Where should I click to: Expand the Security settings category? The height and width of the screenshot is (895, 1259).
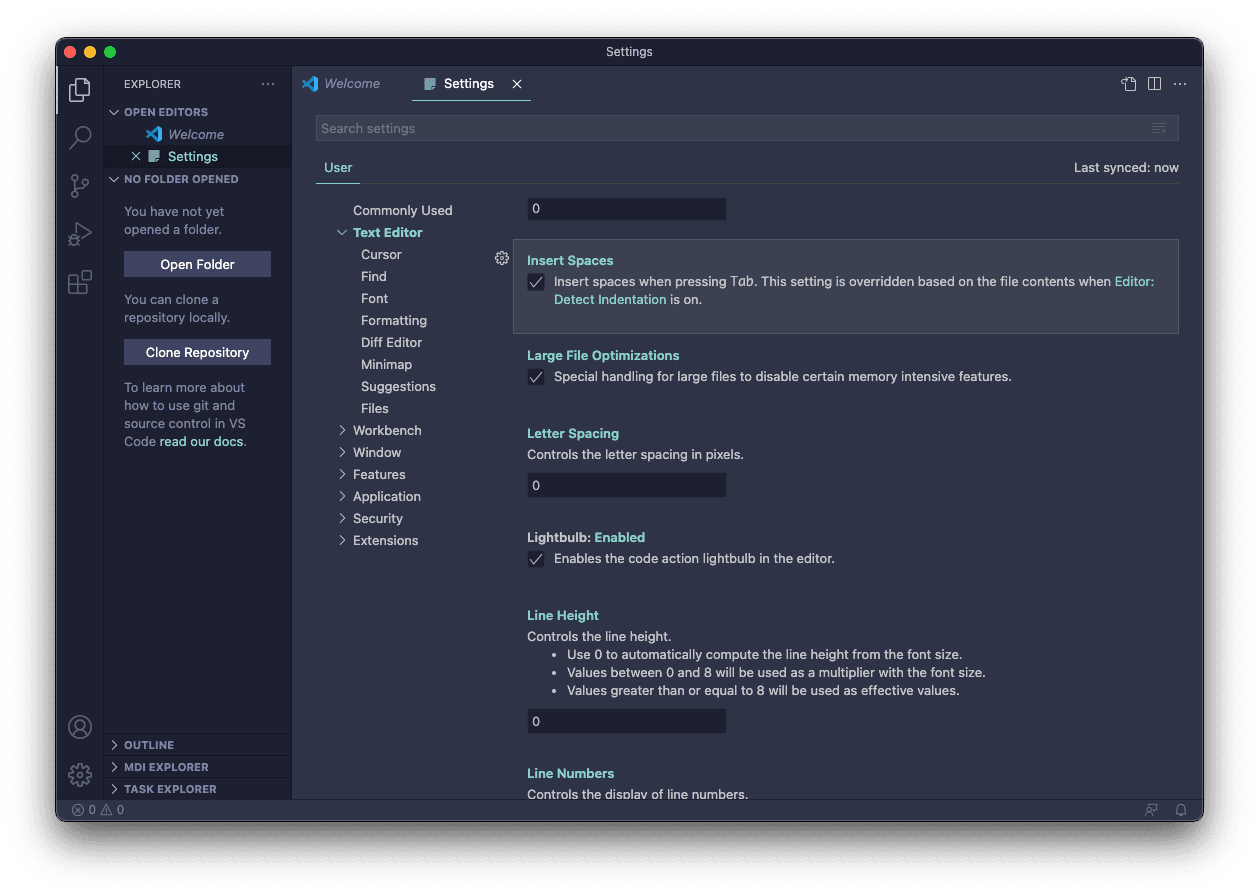(x=342, y=518)
